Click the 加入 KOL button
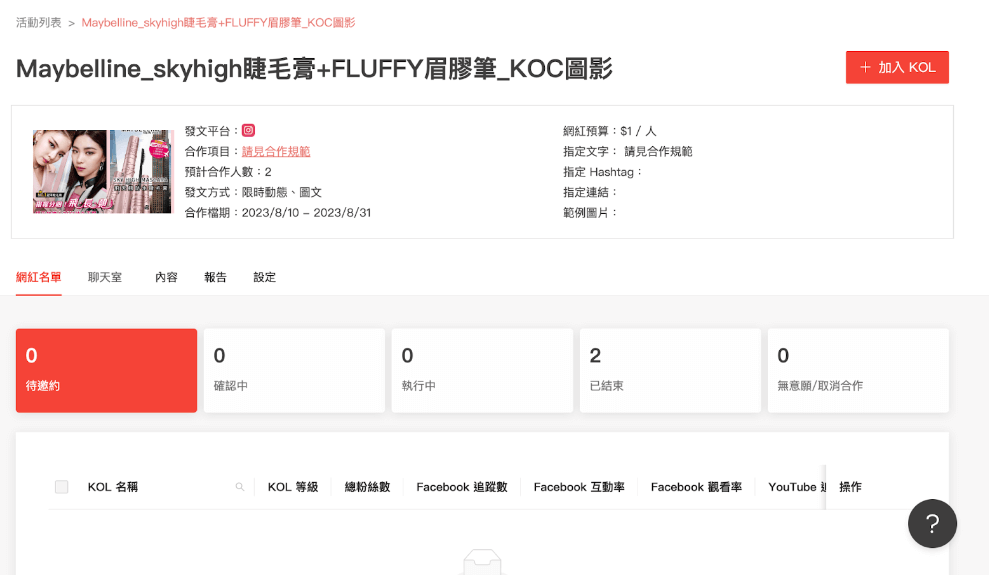This screenshot has height=575, width=992. tap(897, 68)
